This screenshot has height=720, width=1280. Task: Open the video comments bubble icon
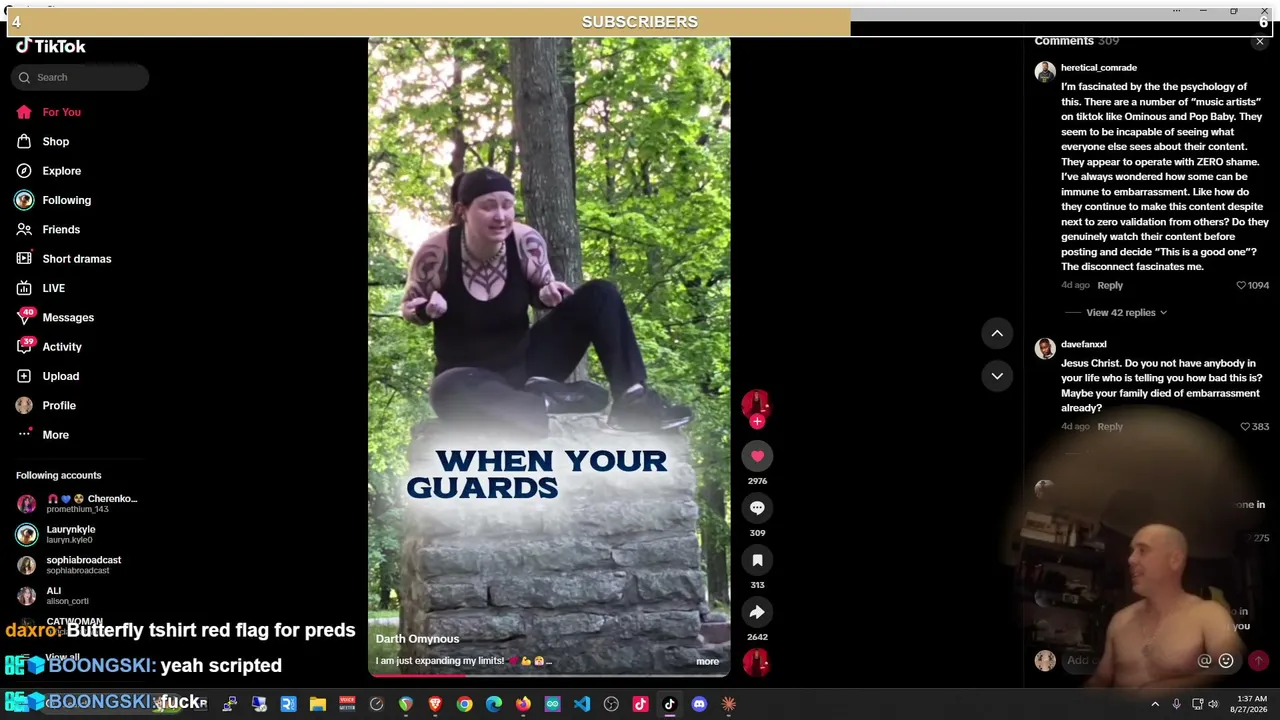pos(757,508)
